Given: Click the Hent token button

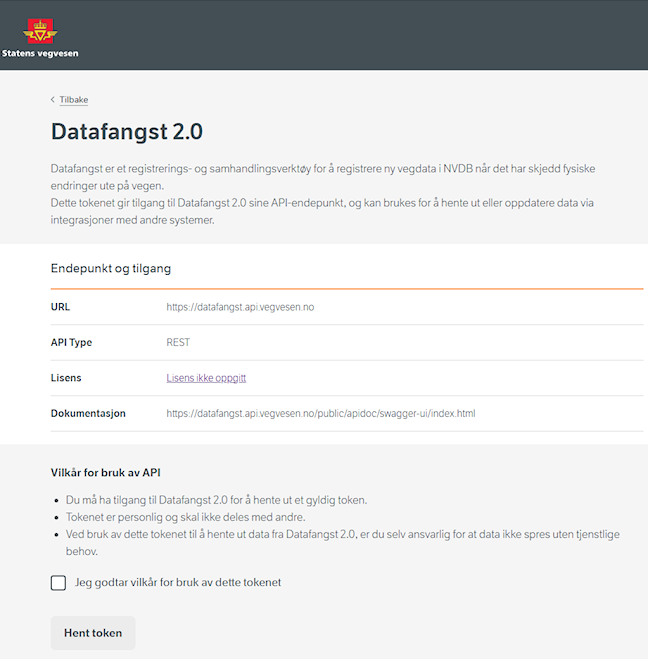Looking at the screenshot, I should tap(93, 633).
